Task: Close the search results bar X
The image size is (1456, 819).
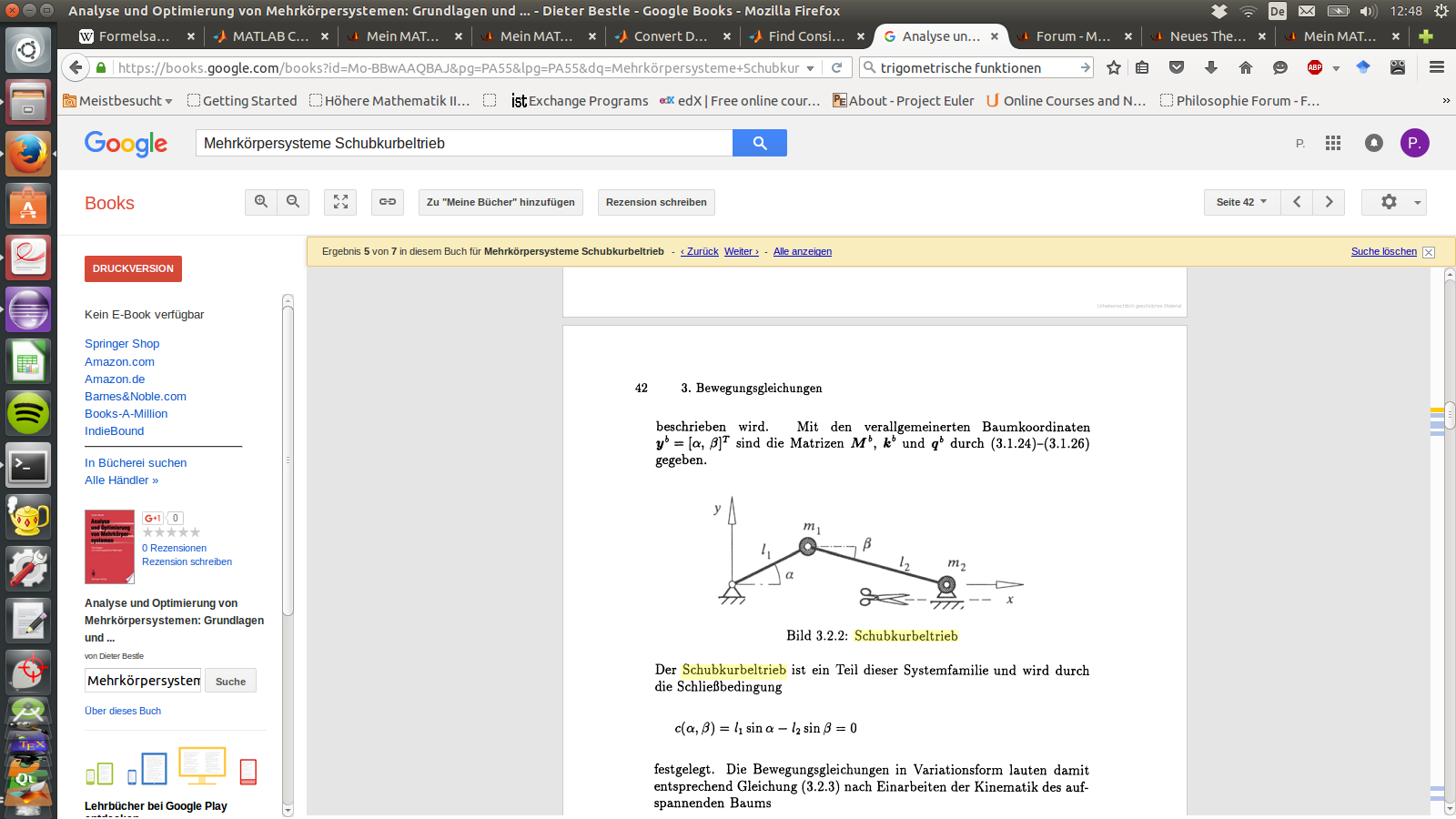Action: (1429, 252)
